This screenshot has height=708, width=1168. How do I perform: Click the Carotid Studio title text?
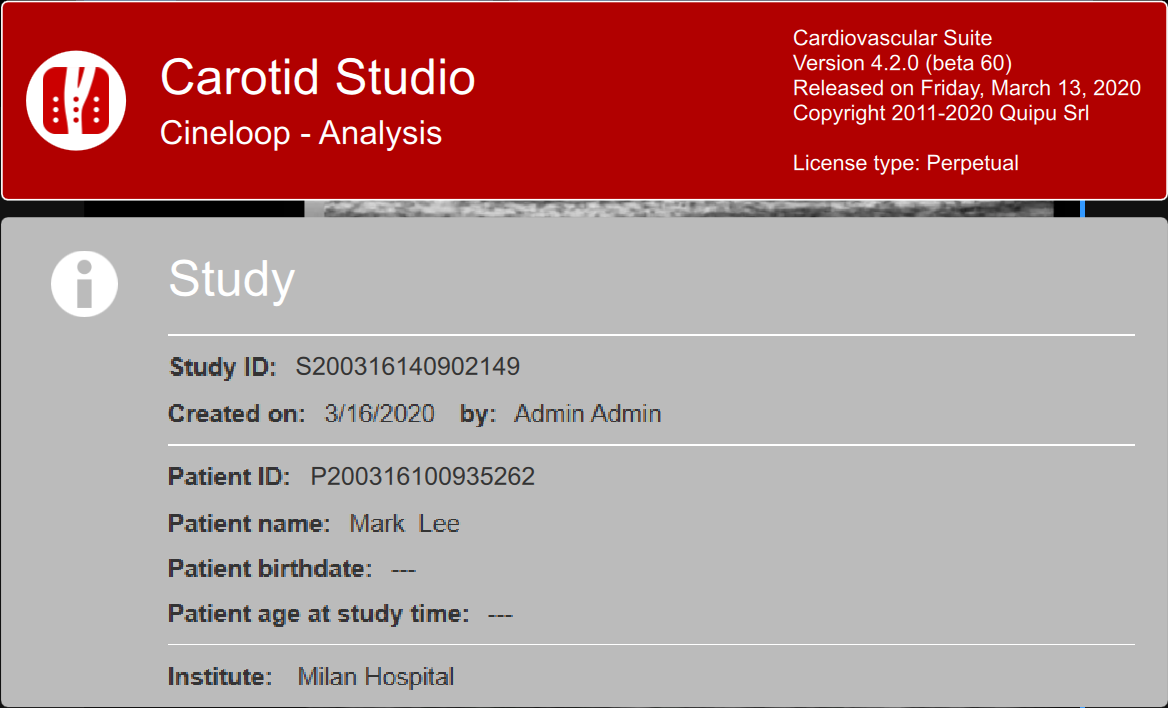[317, 77]
